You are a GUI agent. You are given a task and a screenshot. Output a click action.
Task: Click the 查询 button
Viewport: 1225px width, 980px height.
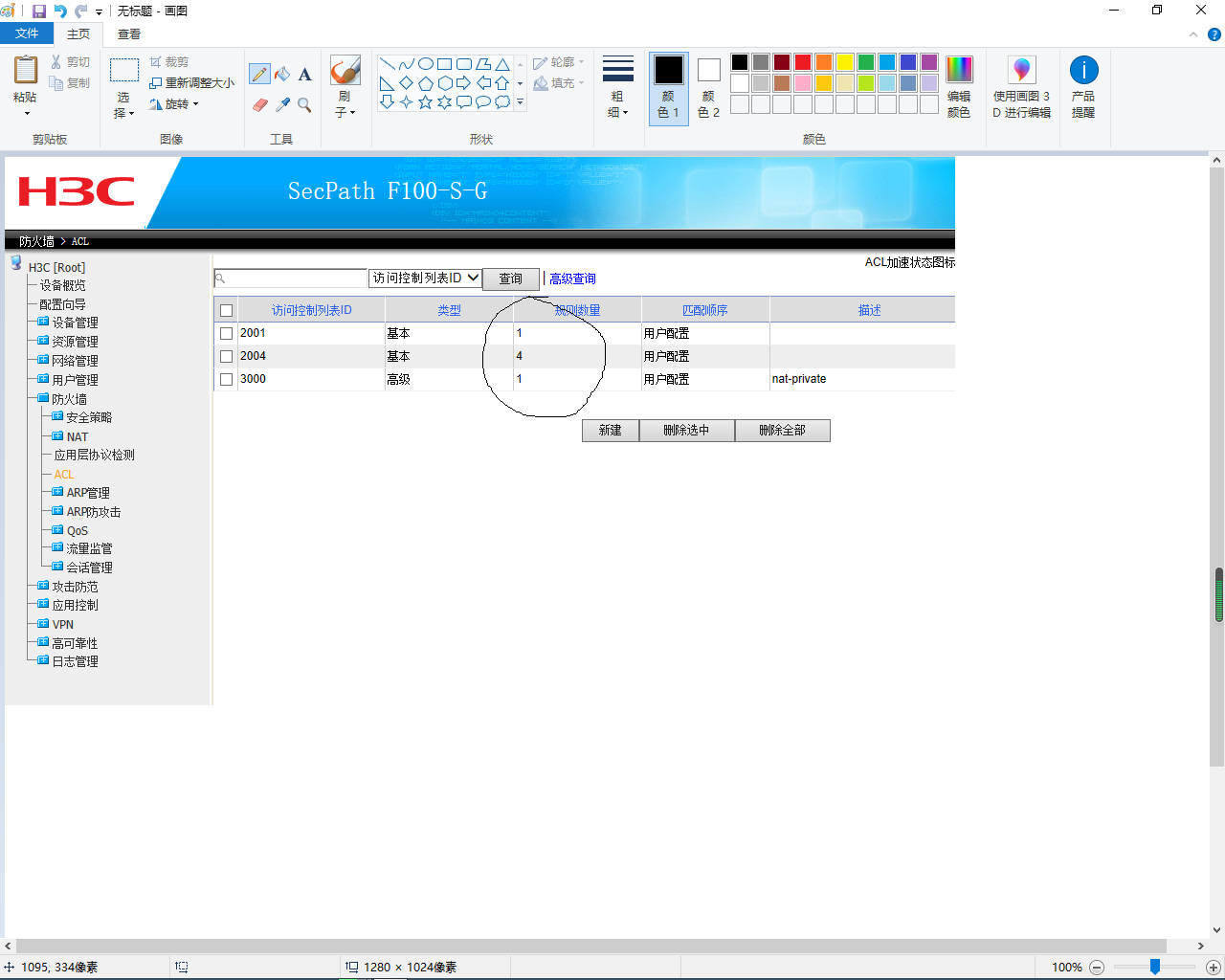tap(511, 278)
